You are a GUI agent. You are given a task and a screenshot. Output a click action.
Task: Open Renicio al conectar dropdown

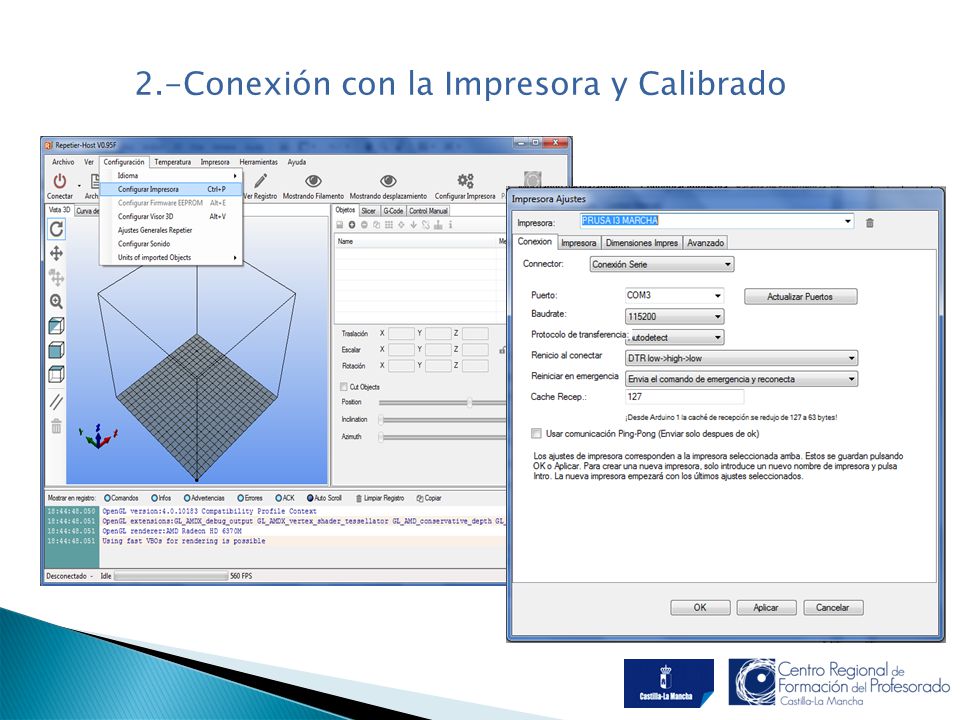(741, 358)
